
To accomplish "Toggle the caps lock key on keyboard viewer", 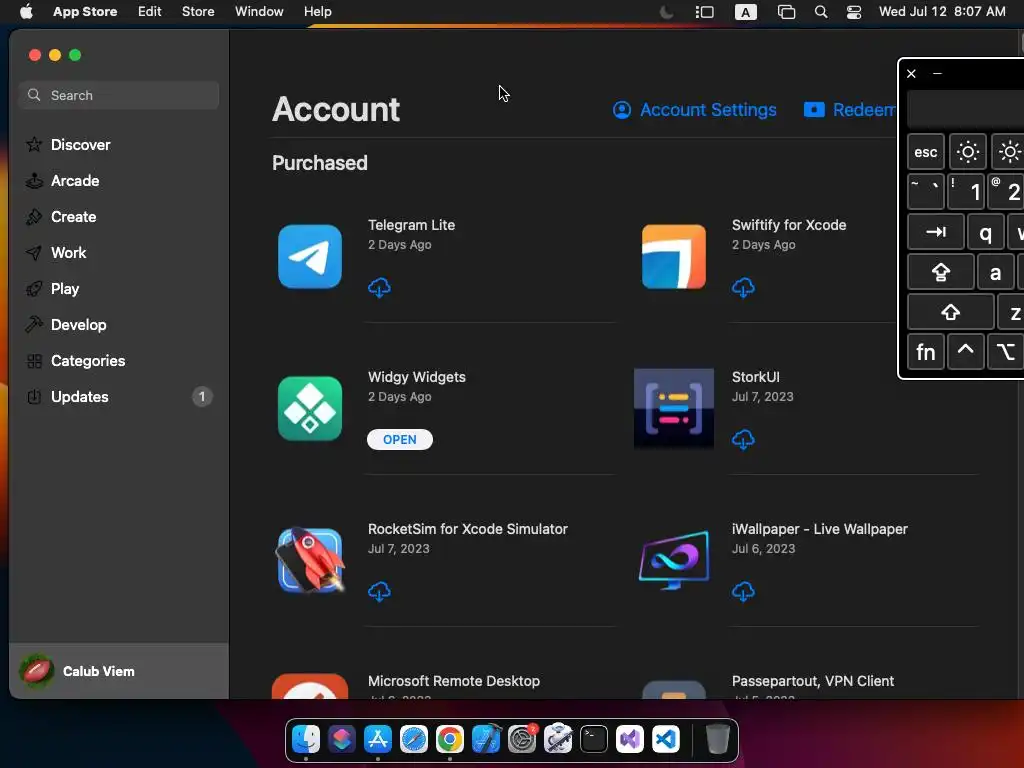I will [x=940, y=272].
